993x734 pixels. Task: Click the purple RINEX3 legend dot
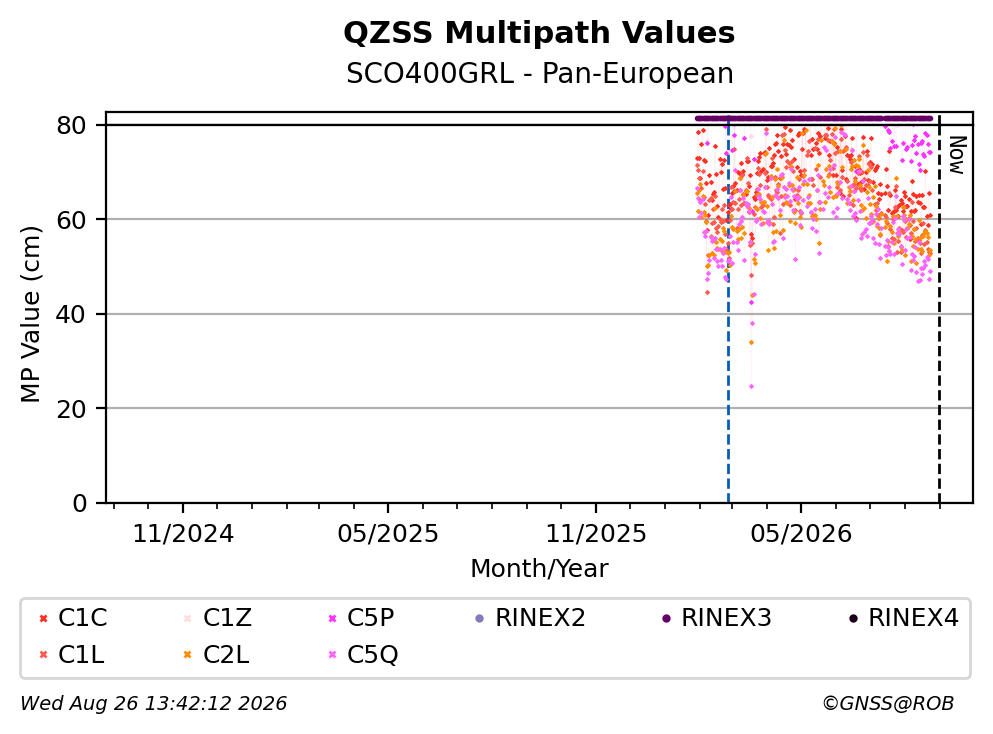click(666, 619)
